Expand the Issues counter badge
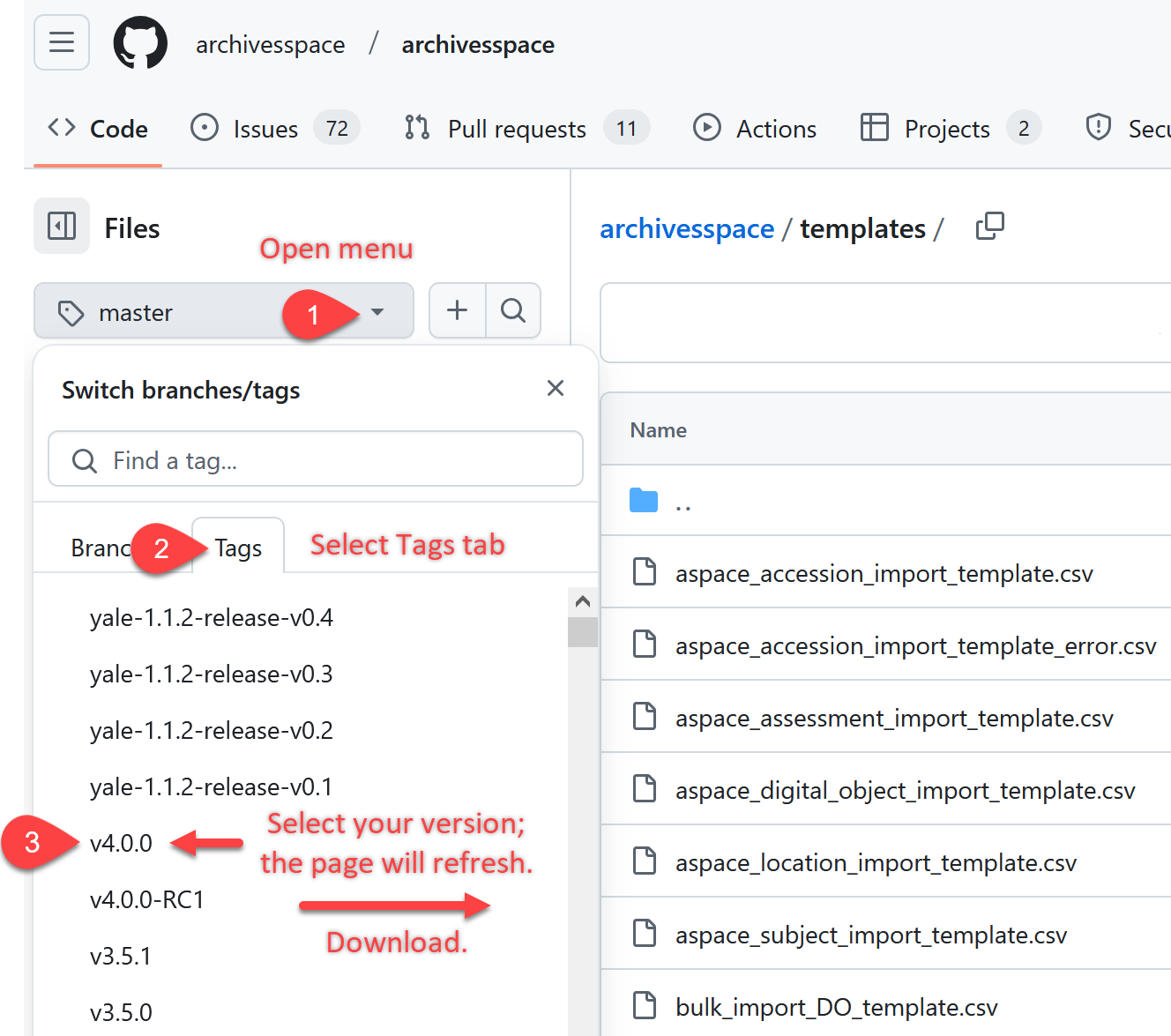The image size is (1171, 1036). 336,128
